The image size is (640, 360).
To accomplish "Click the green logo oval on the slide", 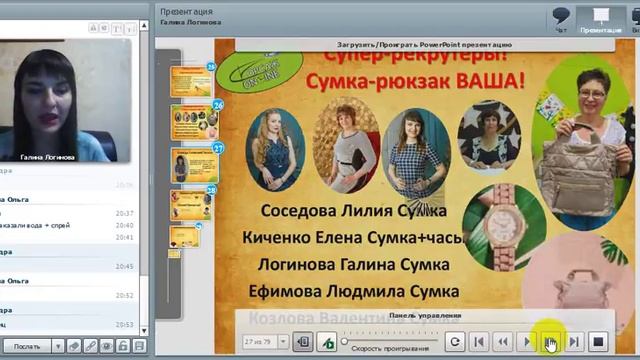I will click(259, 72).
